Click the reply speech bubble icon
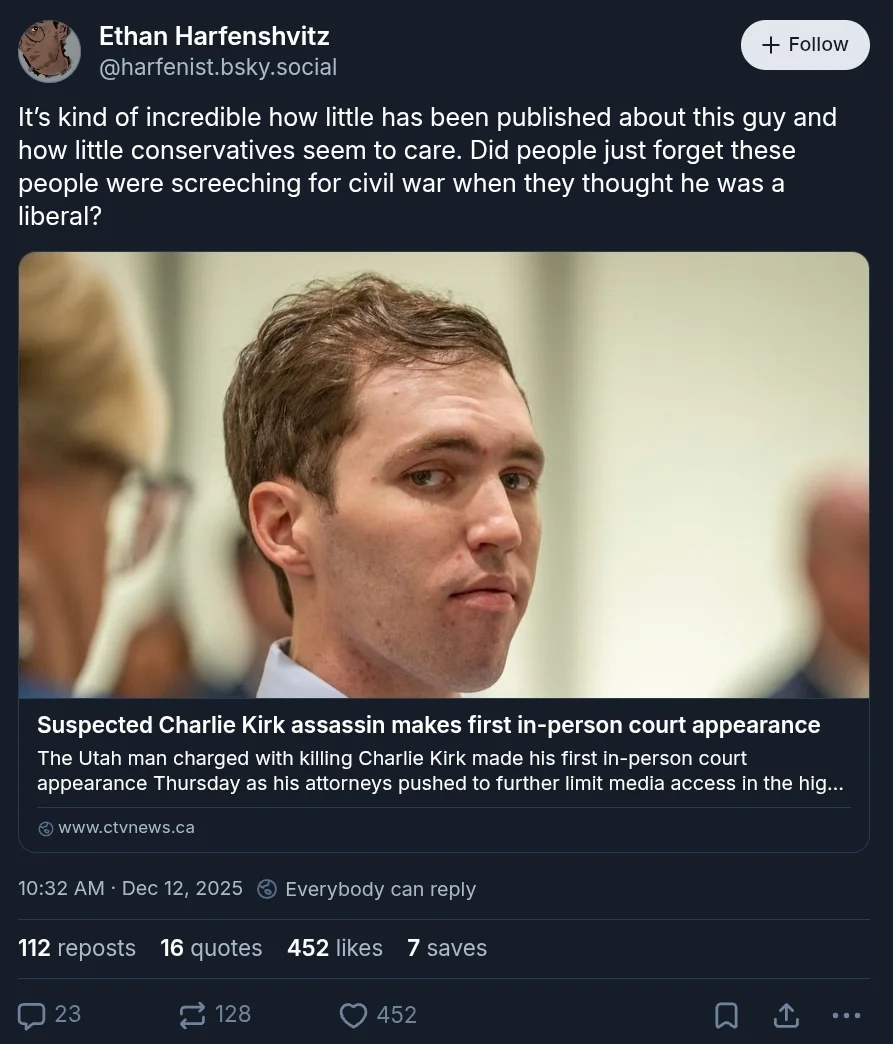The image size is (893, 1044). (33, 1015)
